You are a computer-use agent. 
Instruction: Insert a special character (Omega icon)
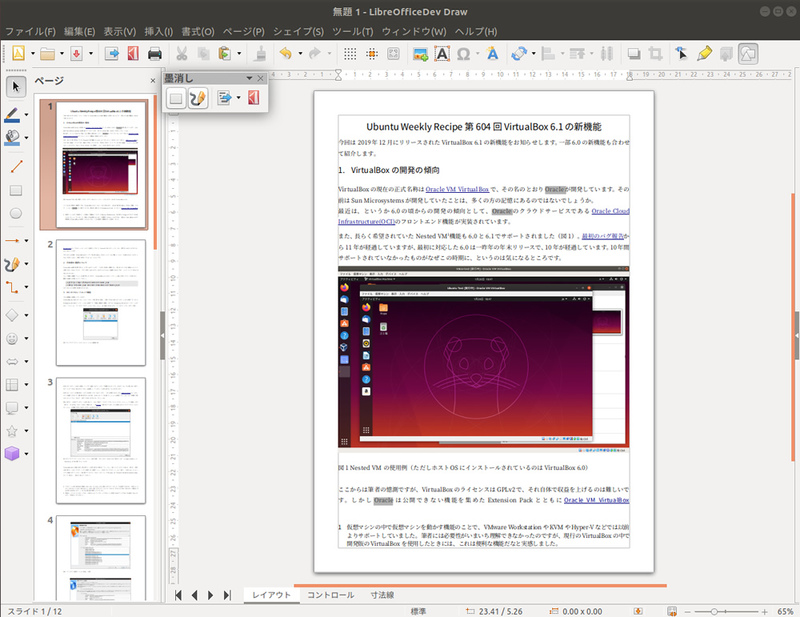(x=463, y=53)
